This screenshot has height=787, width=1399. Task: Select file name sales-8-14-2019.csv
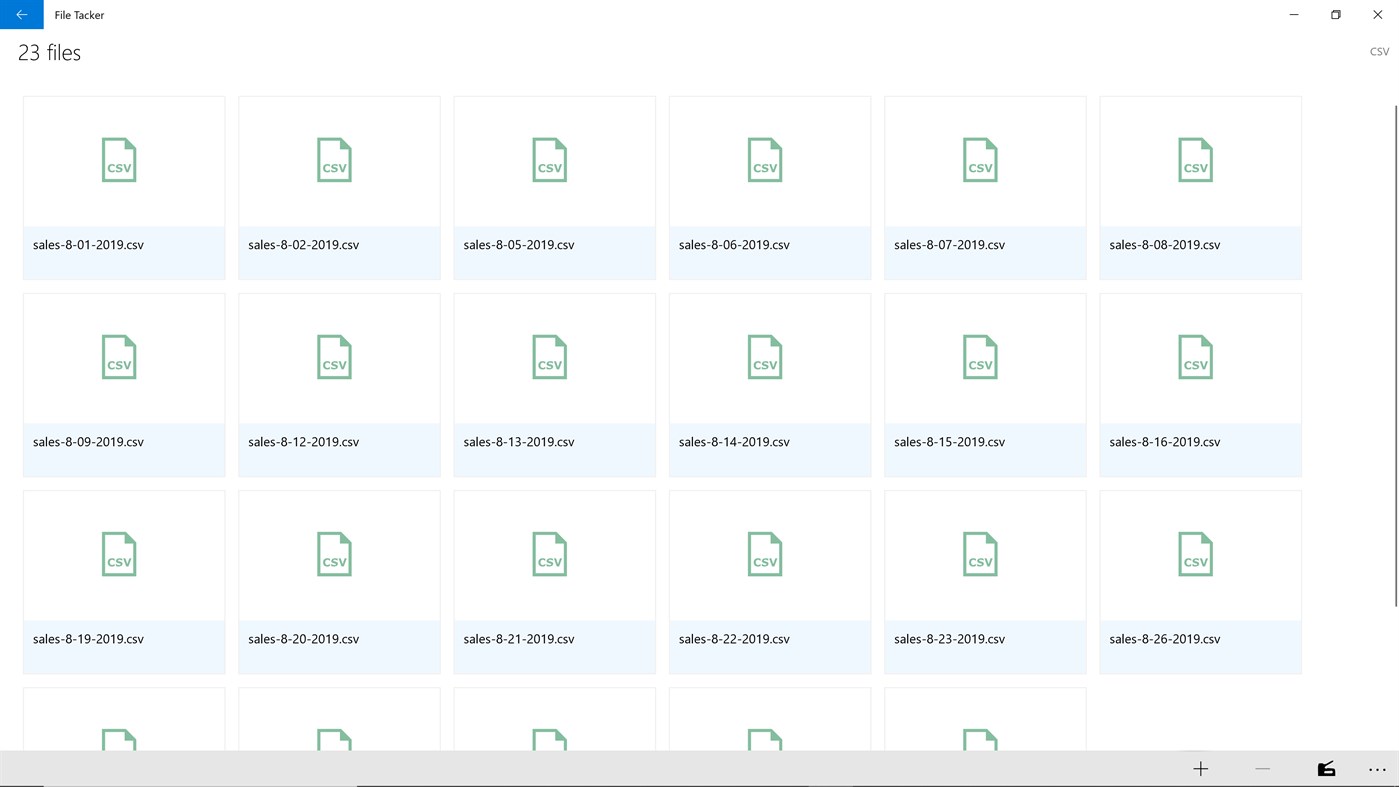[x=734, y=442]
